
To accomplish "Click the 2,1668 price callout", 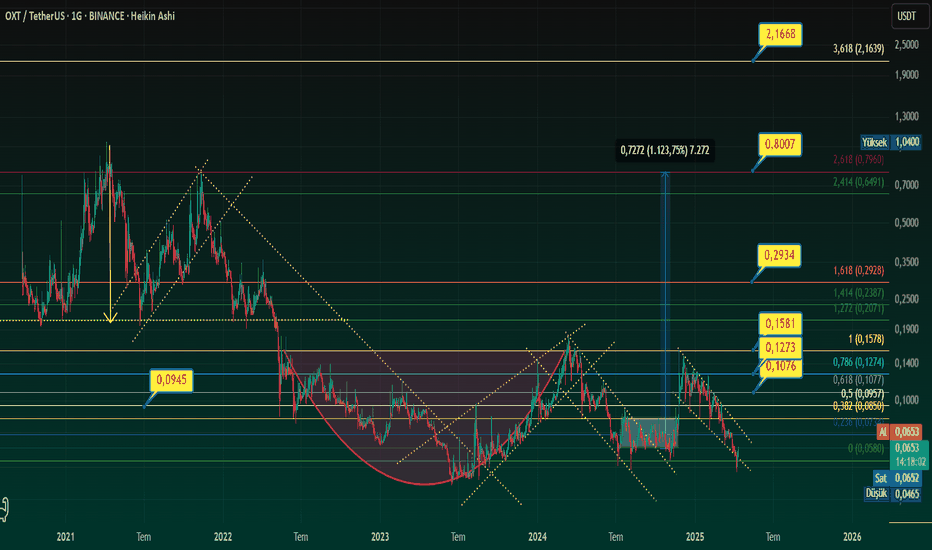I will 780,34.
